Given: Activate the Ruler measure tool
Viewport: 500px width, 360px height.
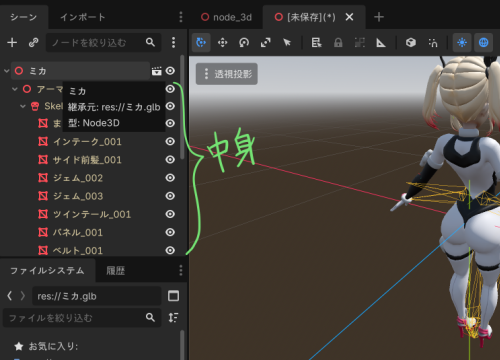Looking at the screenshot, I should (381, 42).
